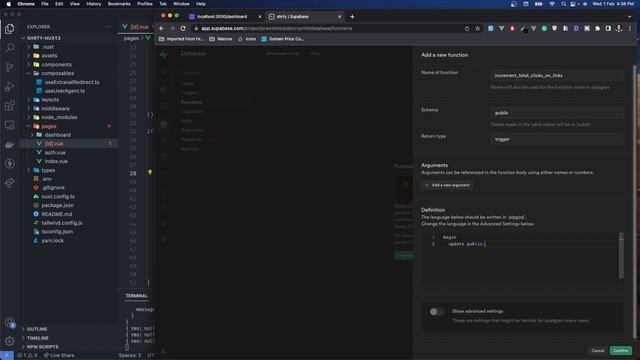Open the Wi-Fi menu bar icon

pyautogui.click(x=552, y=4)
